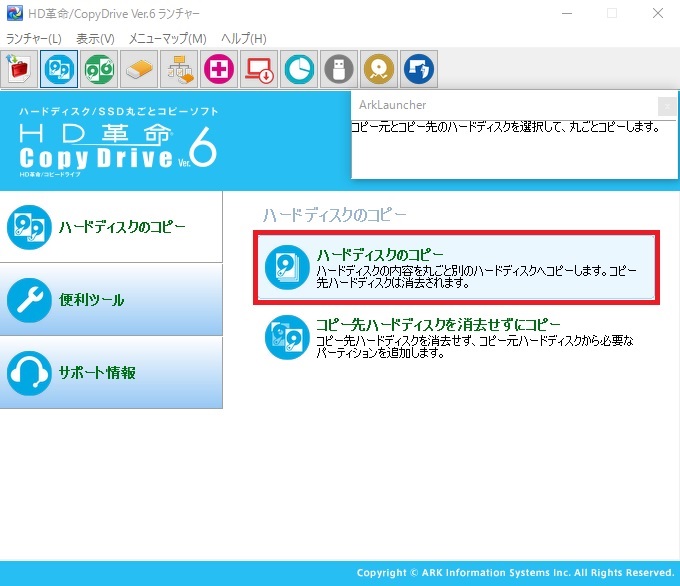Viewport: 680px width, 586px height.
Task: Click the disk icon beside the sidebar ハードディスクのコピー
Action: coord(29,227)
